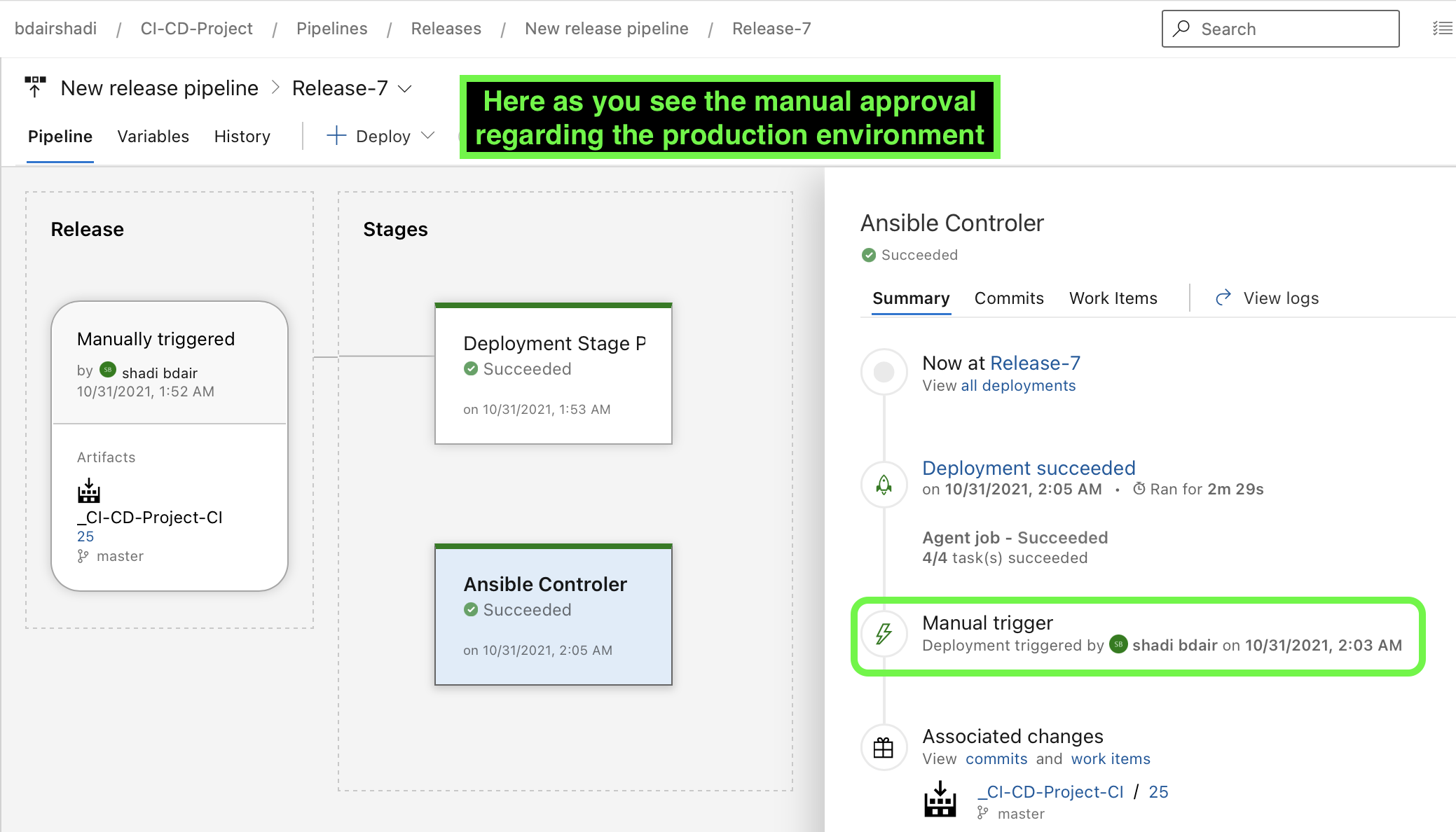Image resolution: width=1456 pixels, height=832 pixels.
Task: Click the list icon next to the search box
Action: 1442,29
